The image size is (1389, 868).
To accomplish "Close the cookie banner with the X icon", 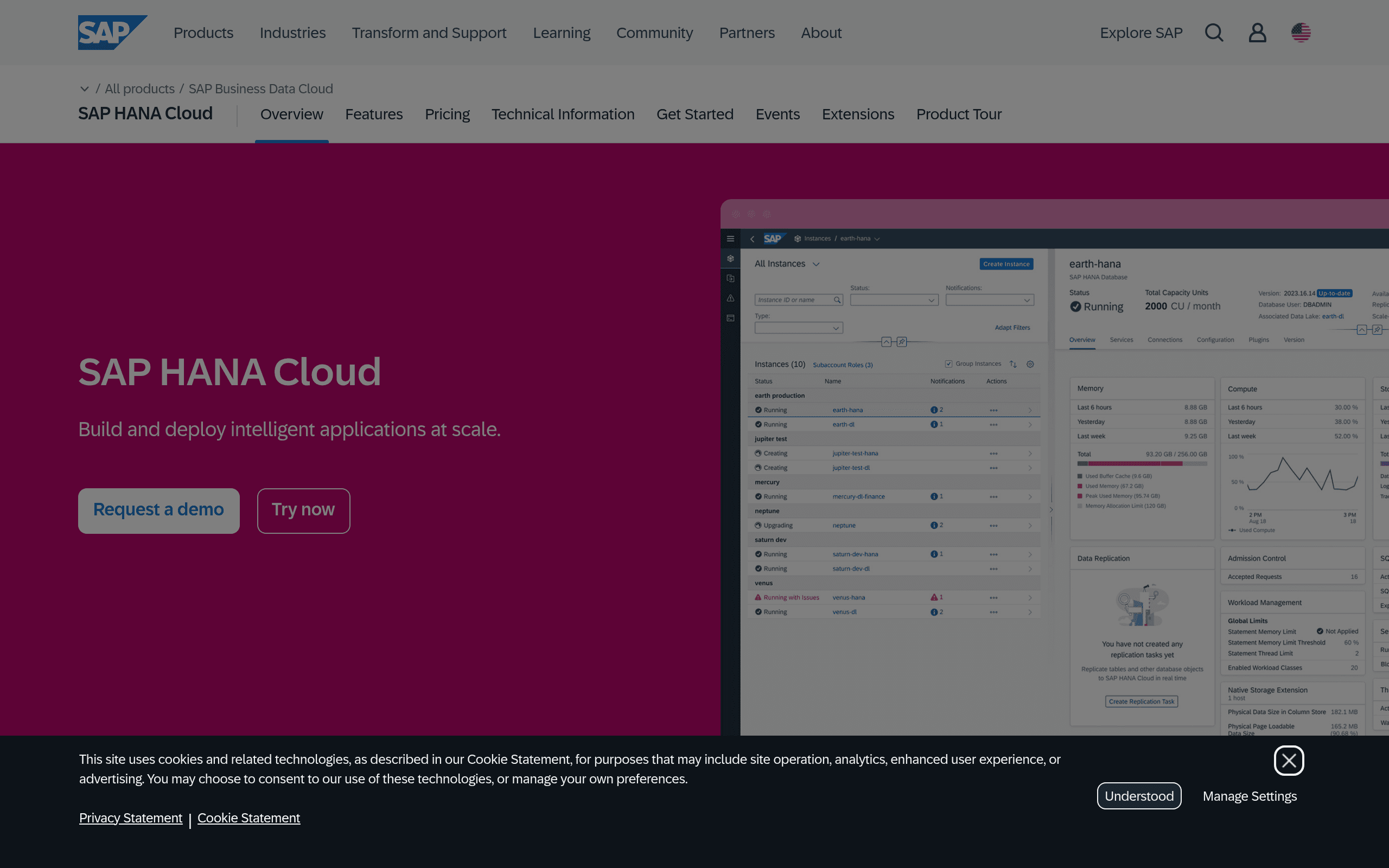I will point(1289,761).
